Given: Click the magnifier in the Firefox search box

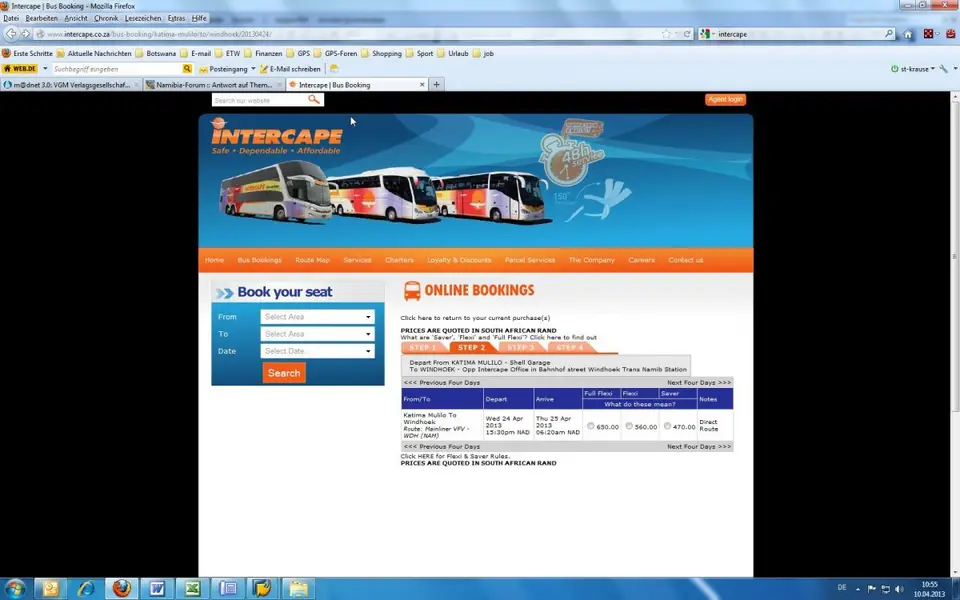Looking at the screenshot, I should 889,34.
